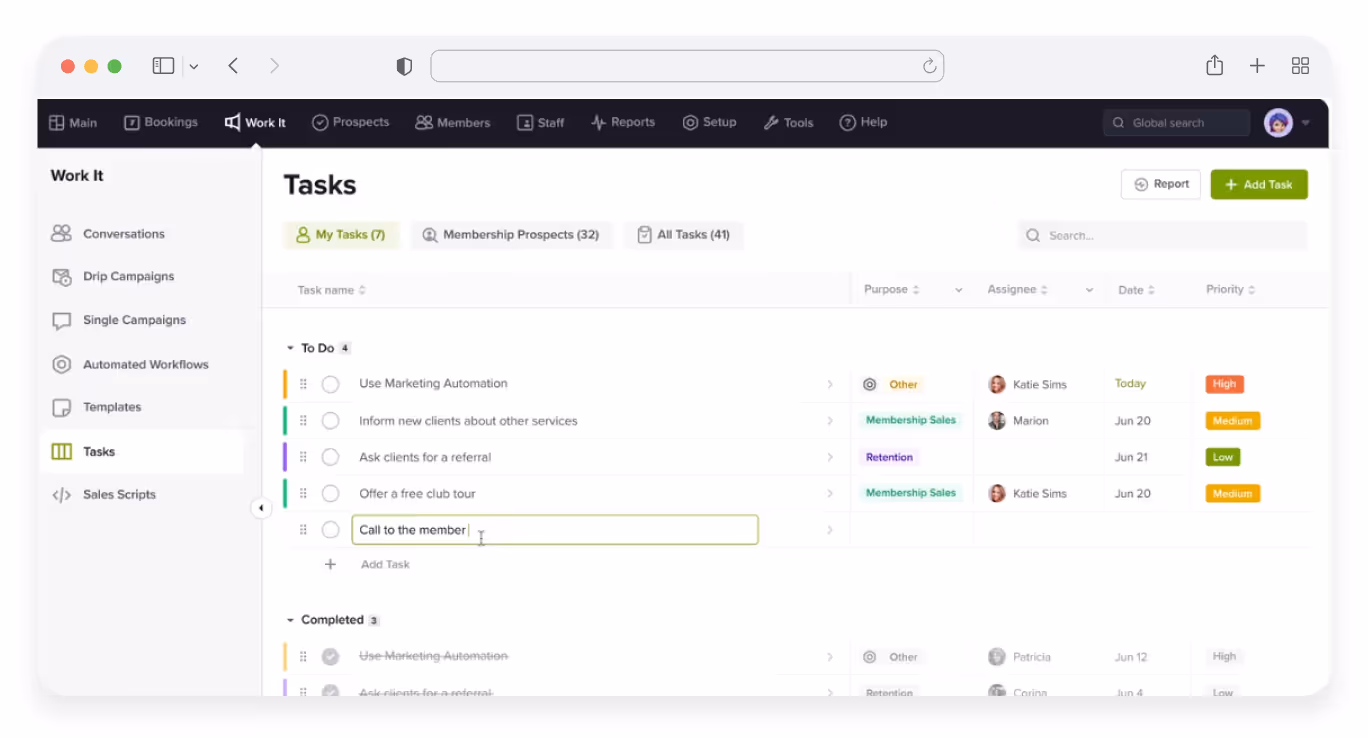
Task: Click the privacy shield icon
Action: click(x=404, y=66)
